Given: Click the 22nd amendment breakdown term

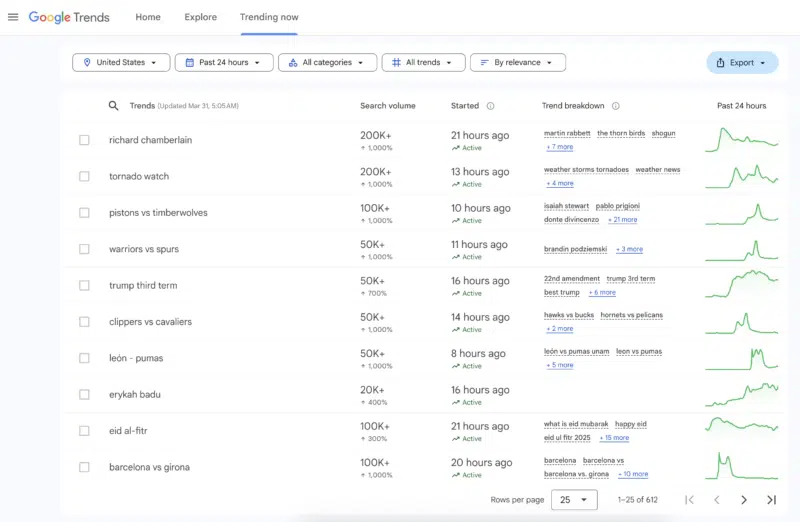Looking at the screenshot, I should point(571,279).
